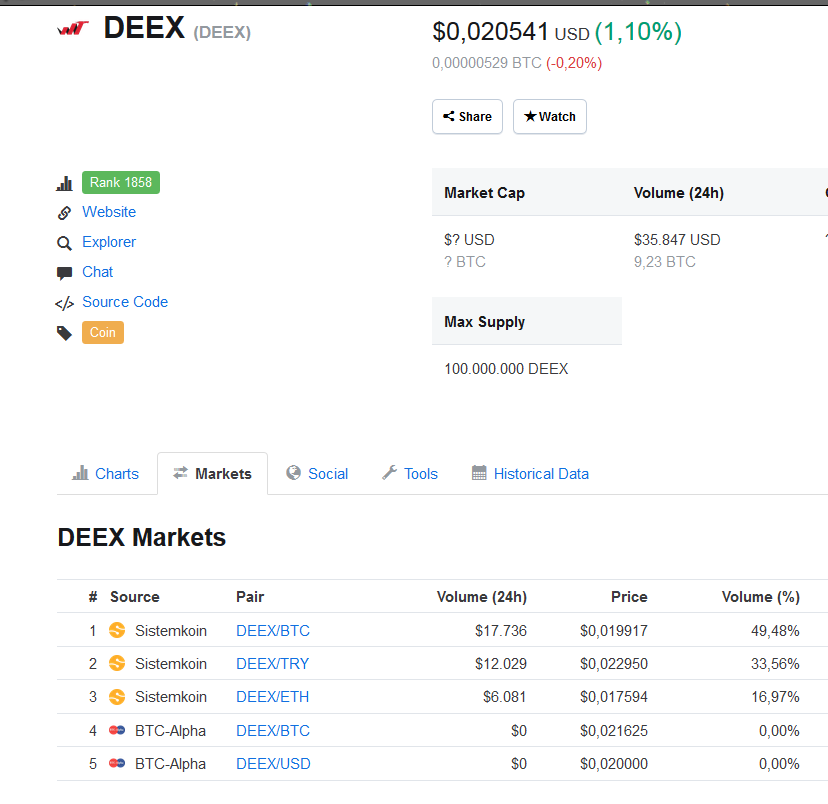Click the Market Cap header

coord(484,193)
